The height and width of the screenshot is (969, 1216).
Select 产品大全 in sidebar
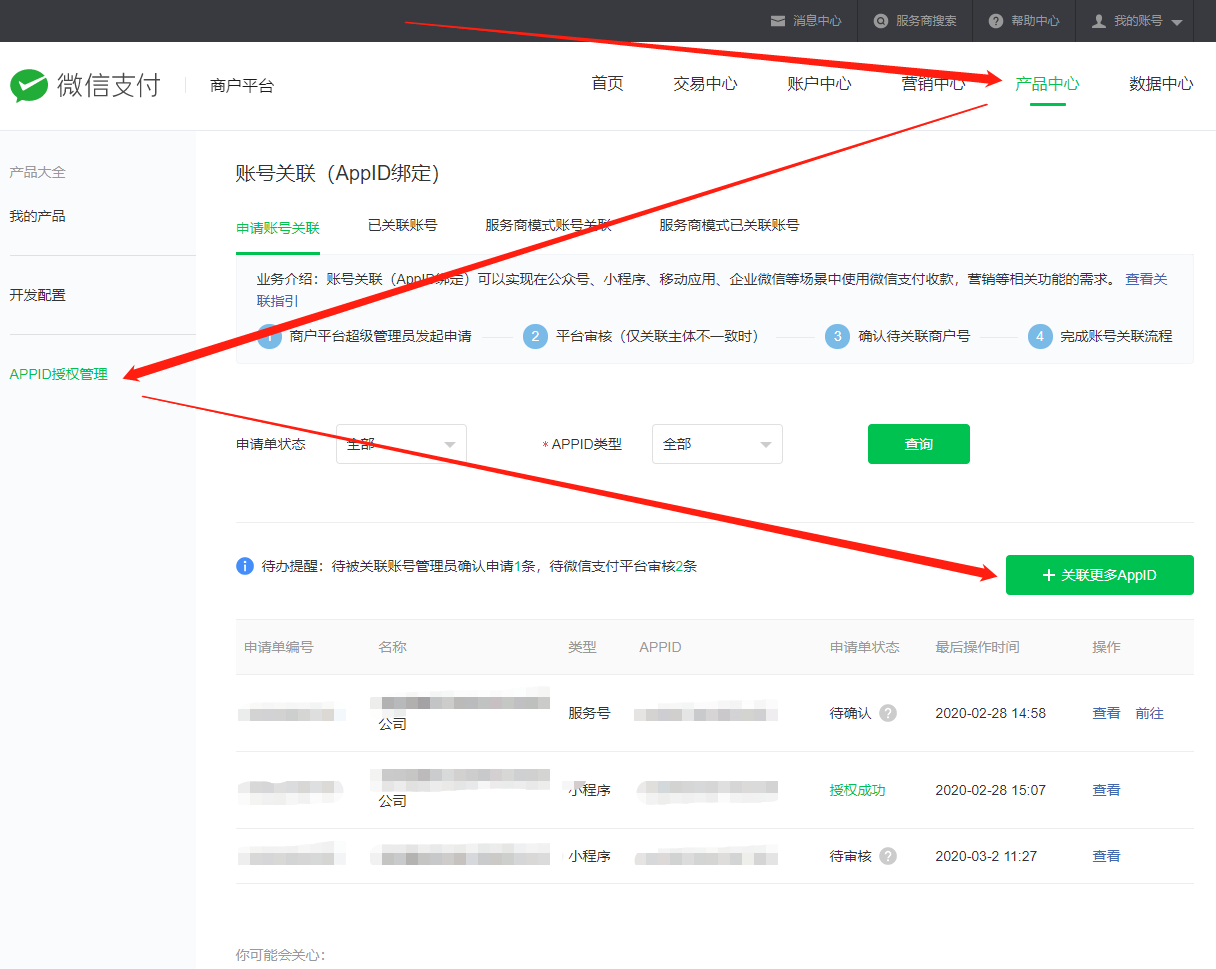(37, 172)
